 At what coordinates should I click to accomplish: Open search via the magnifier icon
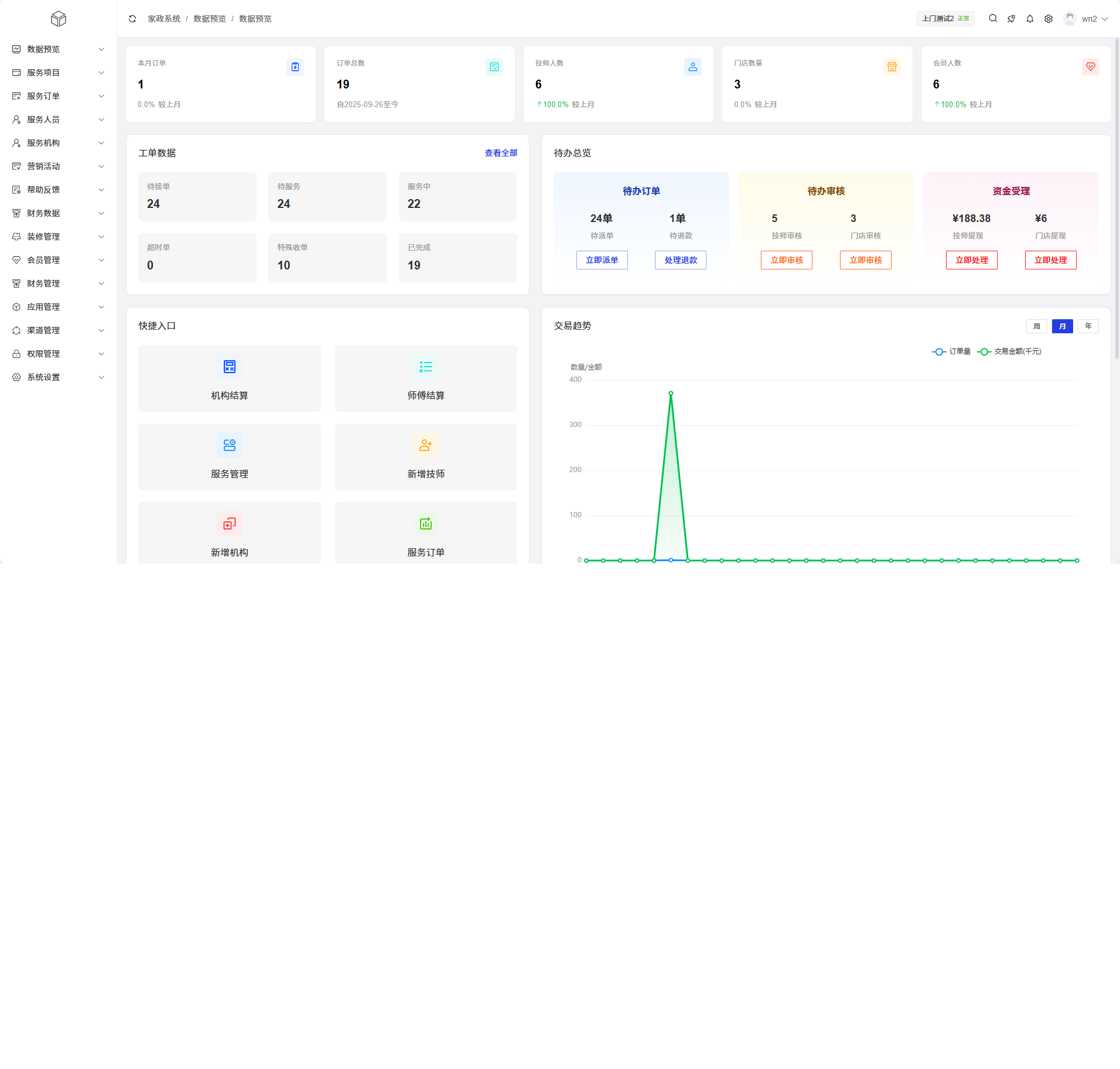[993, 19]
